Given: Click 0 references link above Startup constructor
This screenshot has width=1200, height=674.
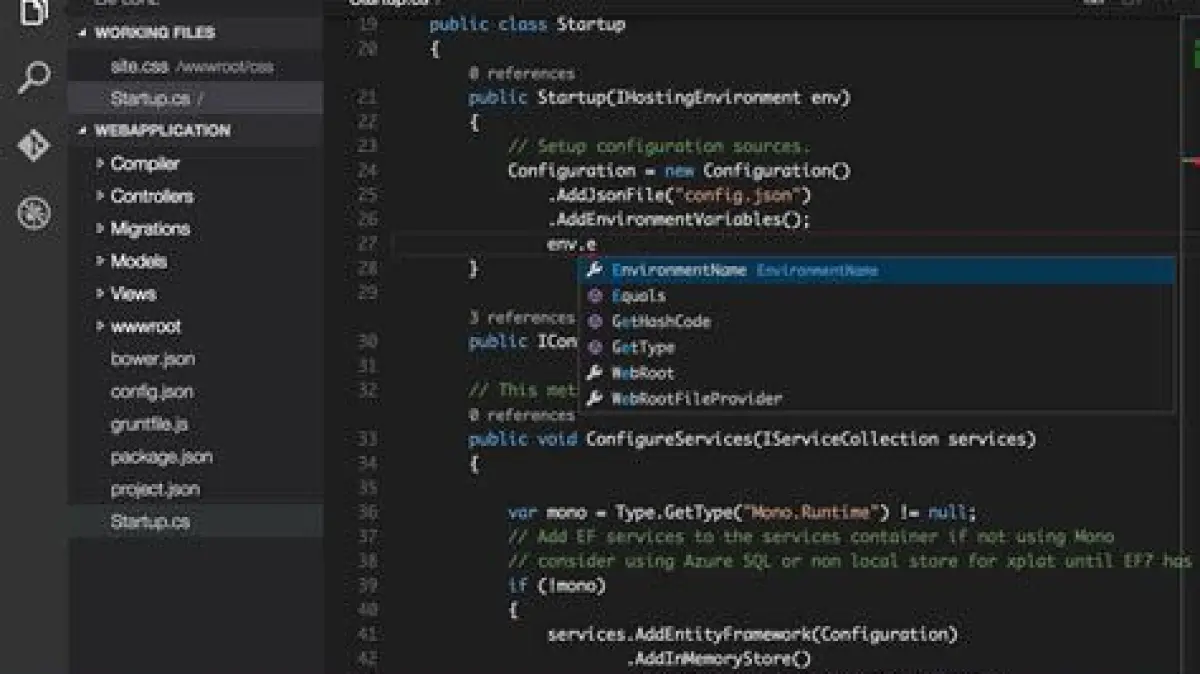Looking at the screenshot, I should pyautogui.click(x=521, y=73).
